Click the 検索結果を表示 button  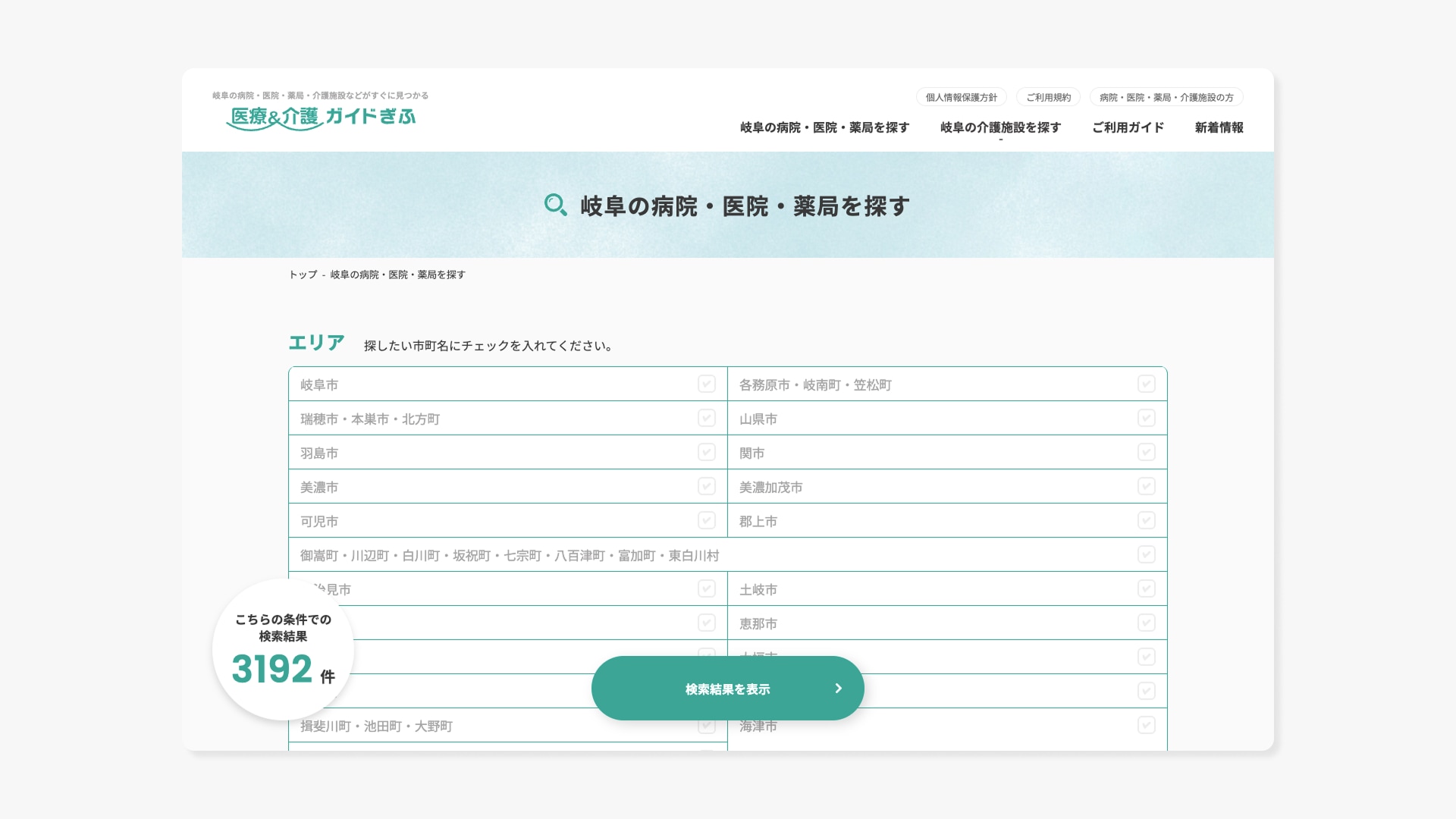728,689
